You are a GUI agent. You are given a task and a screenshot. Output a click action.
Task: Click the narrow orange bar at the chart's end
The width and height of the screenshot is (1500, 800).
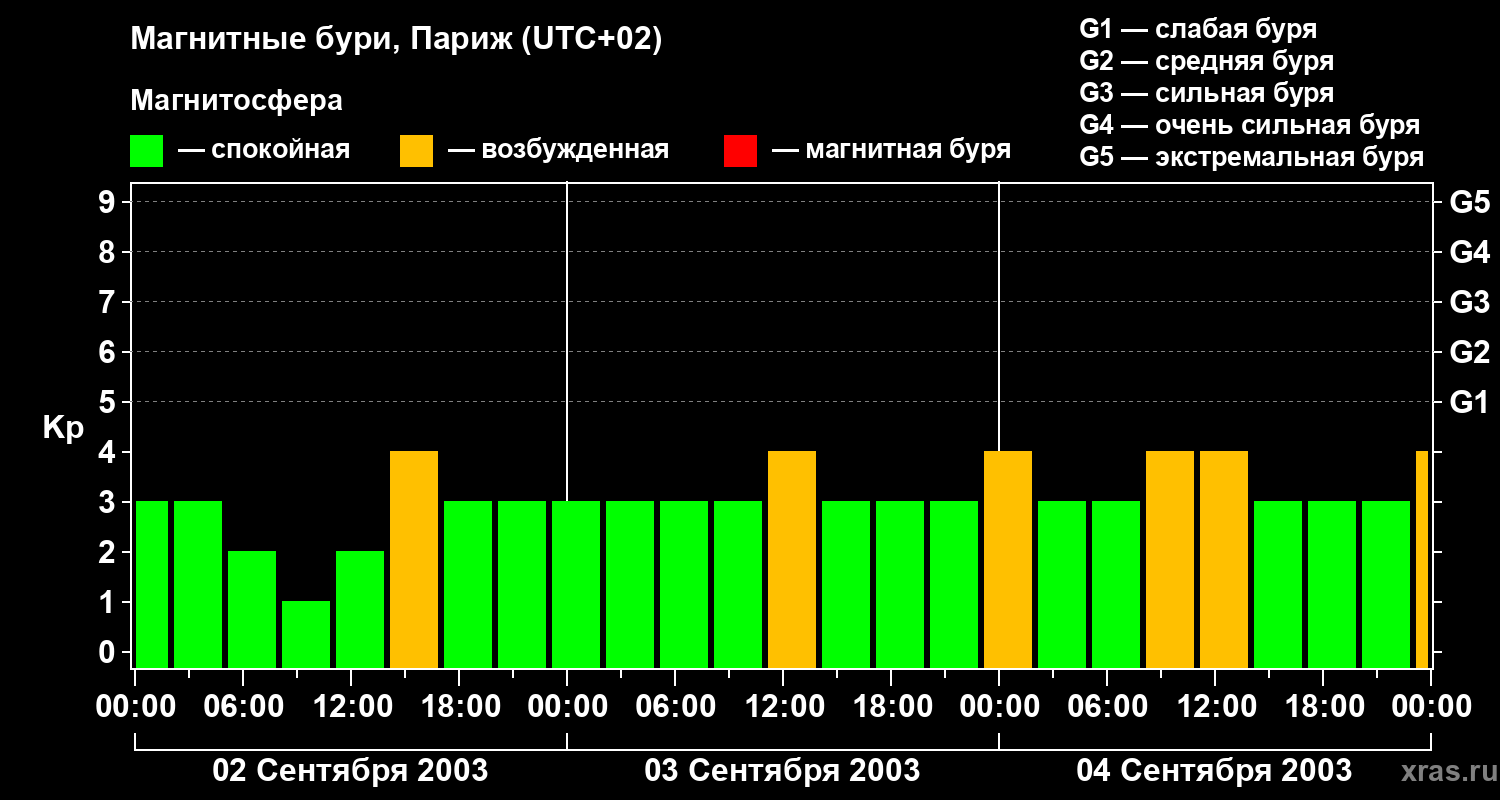1422,559
